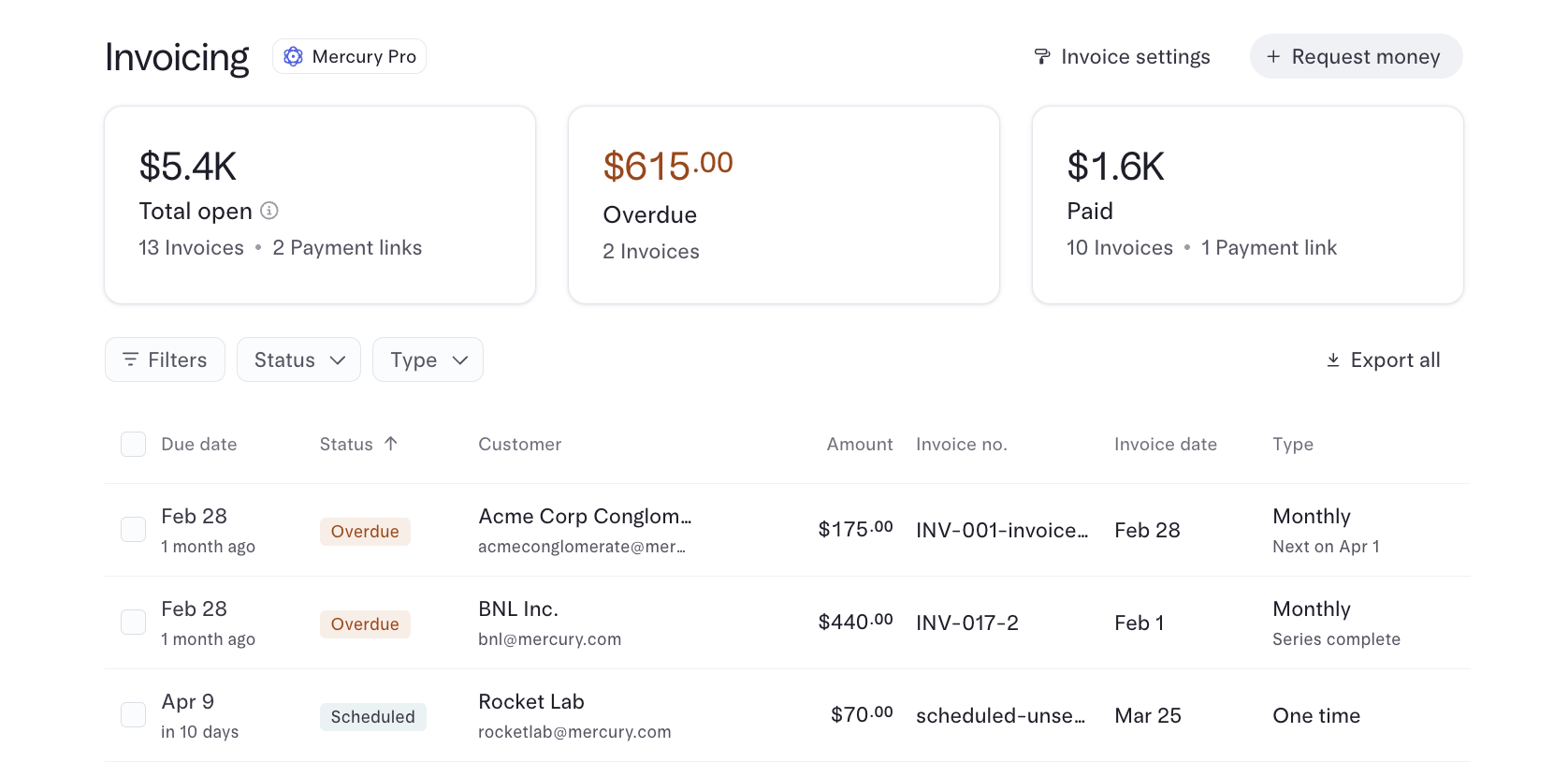
Task: Sort by Customer column header
Action: tap(520, 445)
